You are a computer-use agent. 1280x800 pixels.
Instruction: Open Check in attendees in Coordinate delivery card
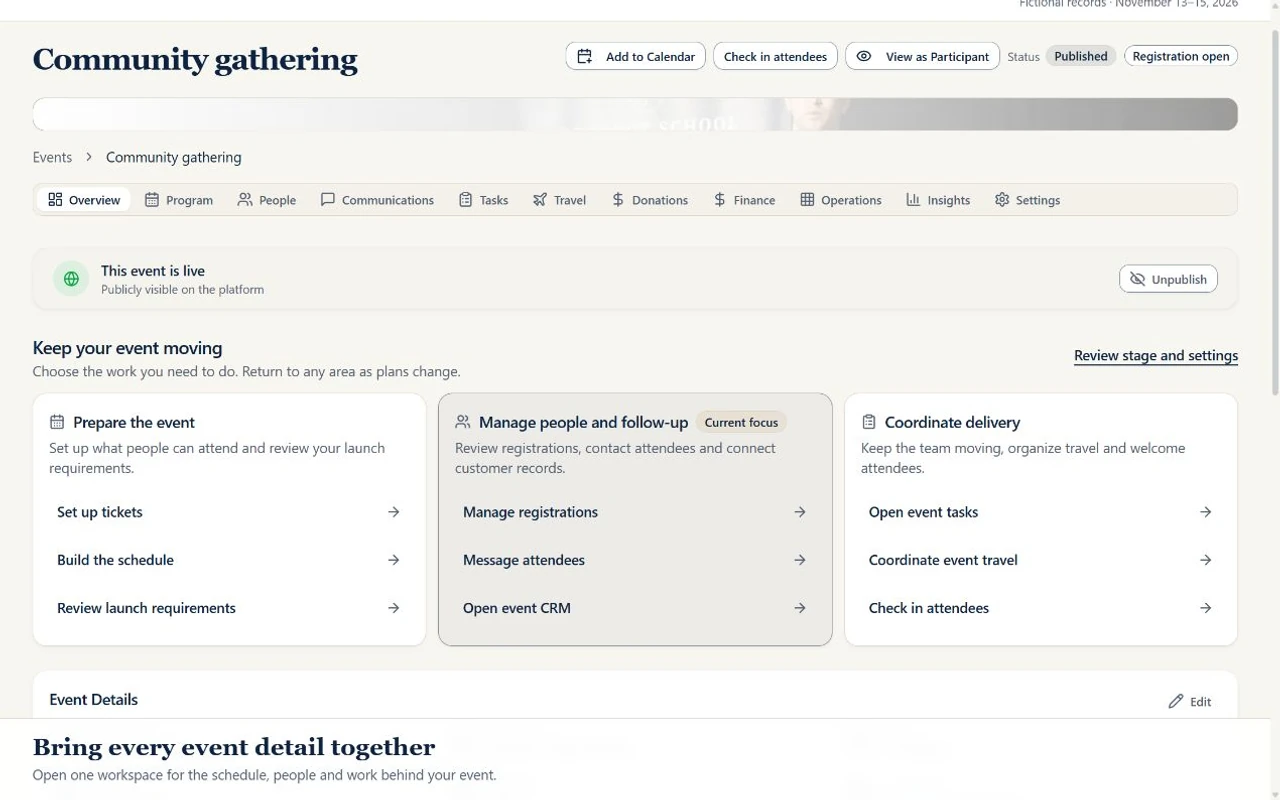point(1041,608)
